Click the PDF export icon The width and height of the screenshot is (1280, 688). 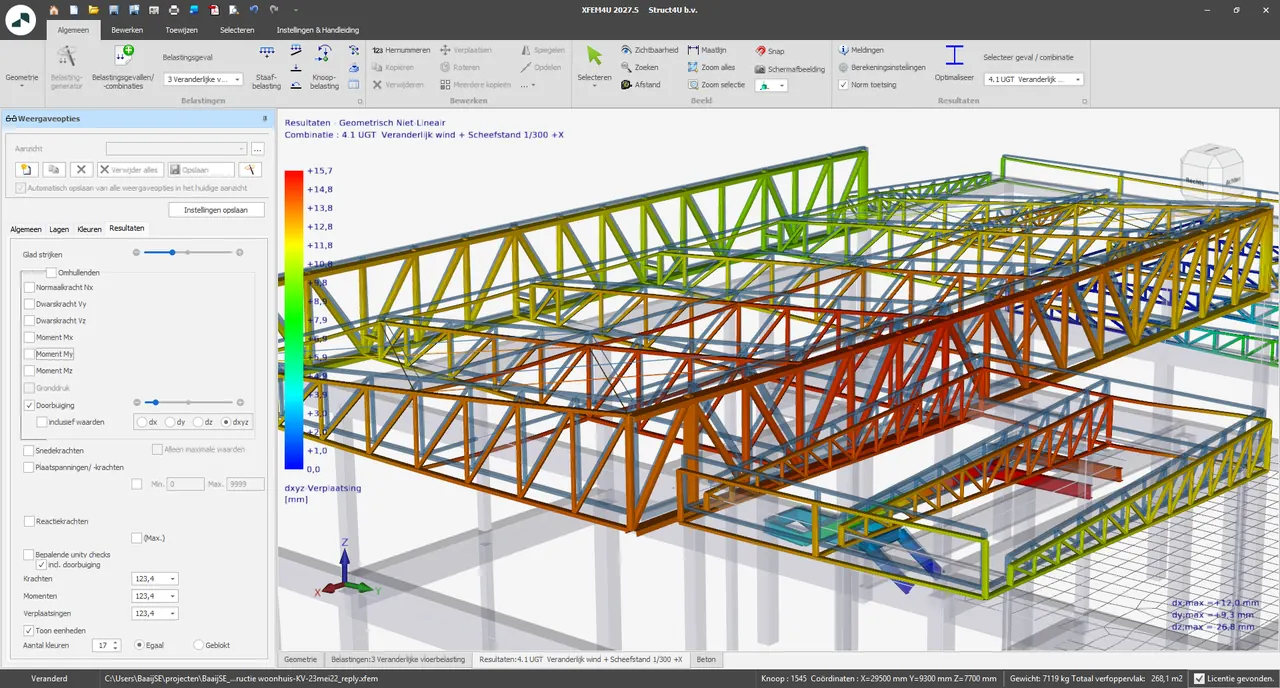[x=215, y=10]
